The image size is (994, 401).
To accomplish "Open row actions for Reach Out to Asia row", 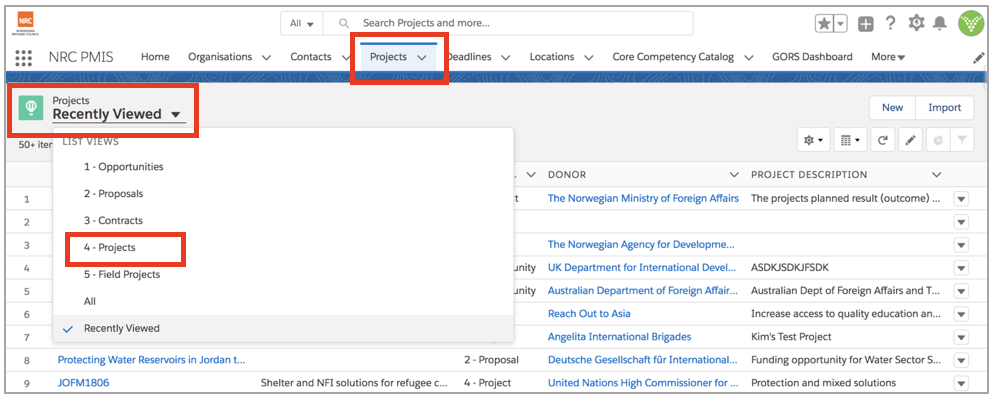I will (961, 314).
